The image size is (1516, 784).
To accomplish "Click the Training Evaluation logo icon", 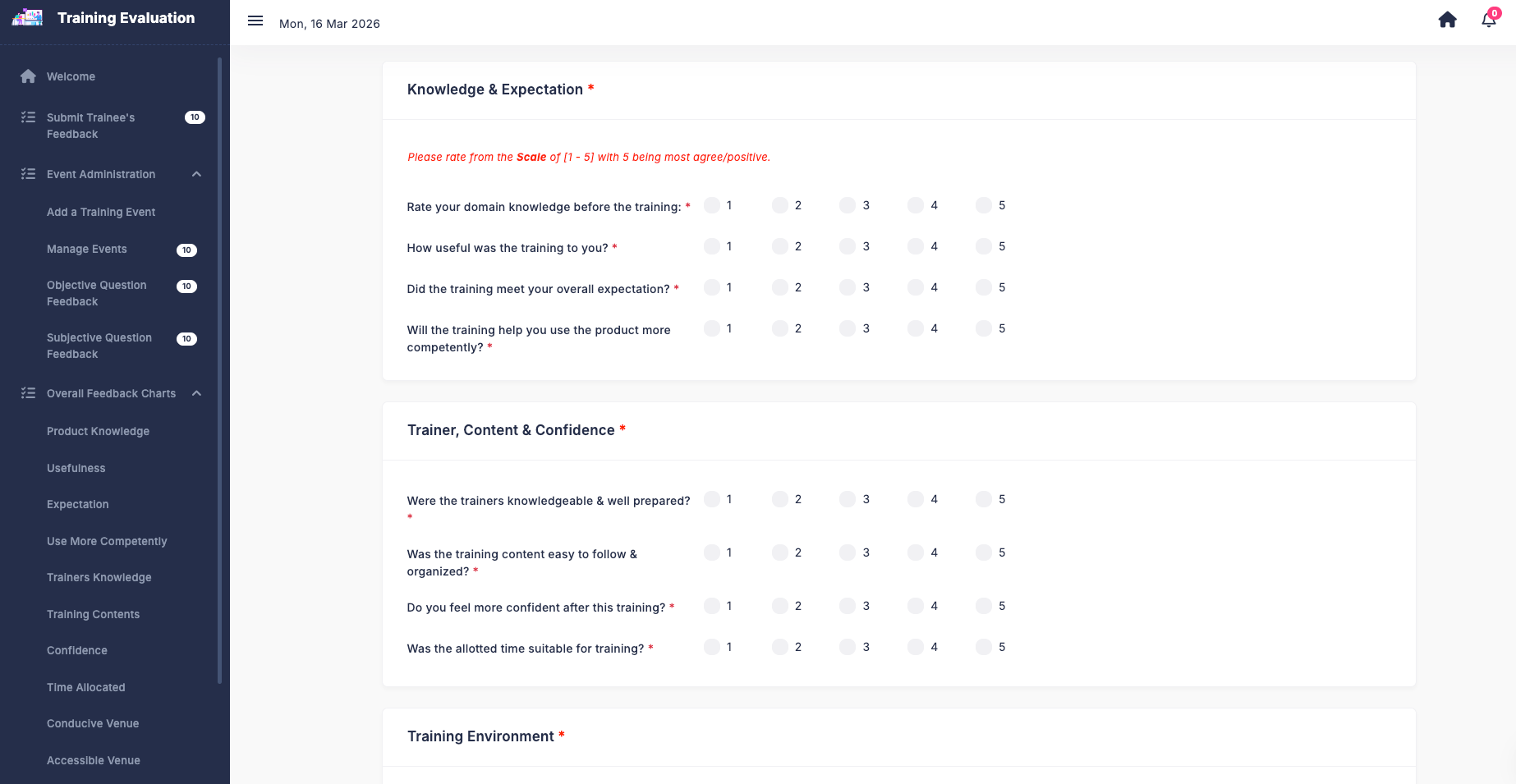I will point(27,17).
